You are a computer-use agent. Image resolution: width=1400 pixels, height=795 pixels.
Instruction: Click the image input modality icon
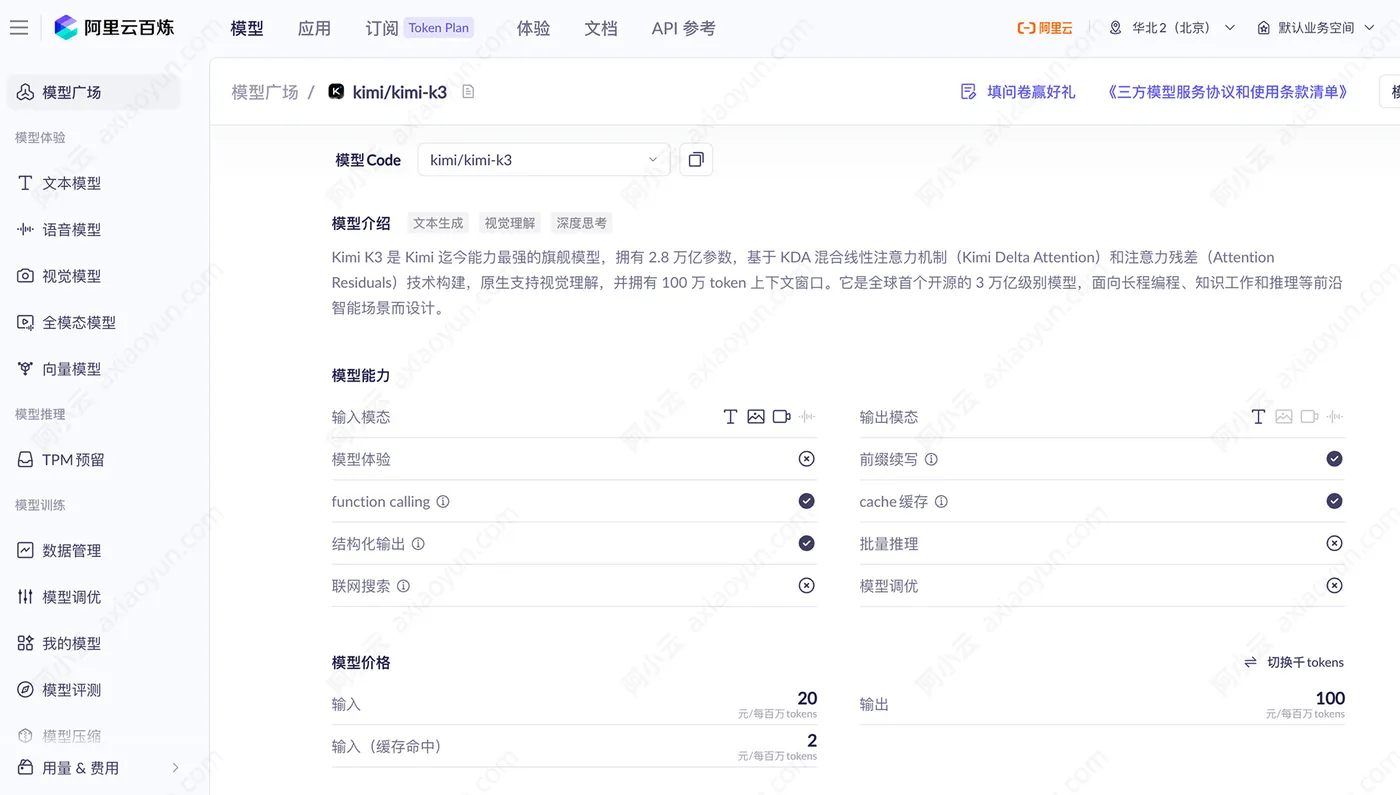click(756, 417)
